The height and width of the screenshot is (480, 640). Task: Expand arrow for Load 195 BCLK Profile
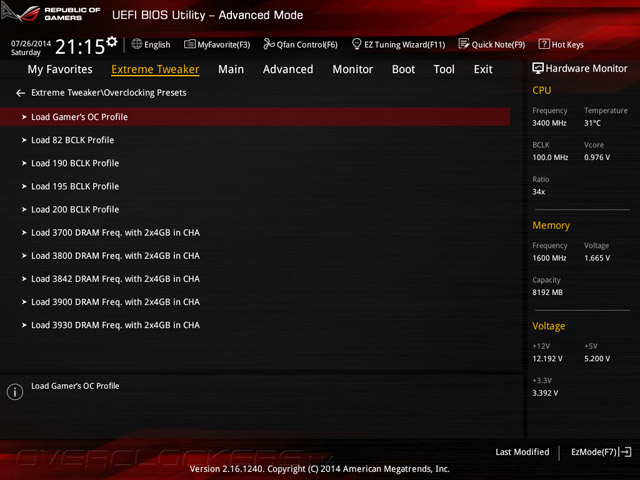(24, 187)
